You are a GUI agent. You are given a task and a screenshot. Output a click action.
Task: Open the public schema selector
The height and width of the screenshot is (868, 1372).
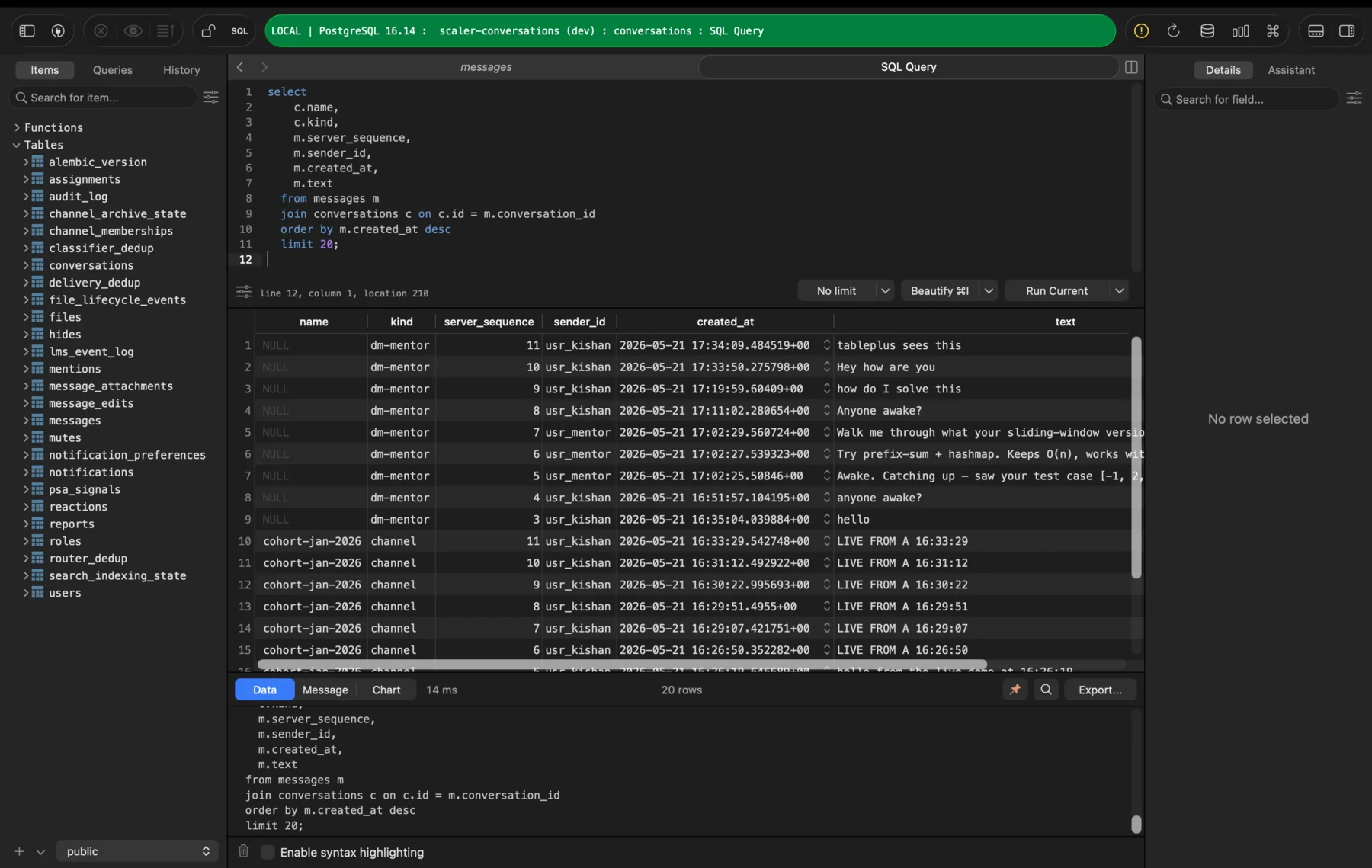[x=137, y=851]
